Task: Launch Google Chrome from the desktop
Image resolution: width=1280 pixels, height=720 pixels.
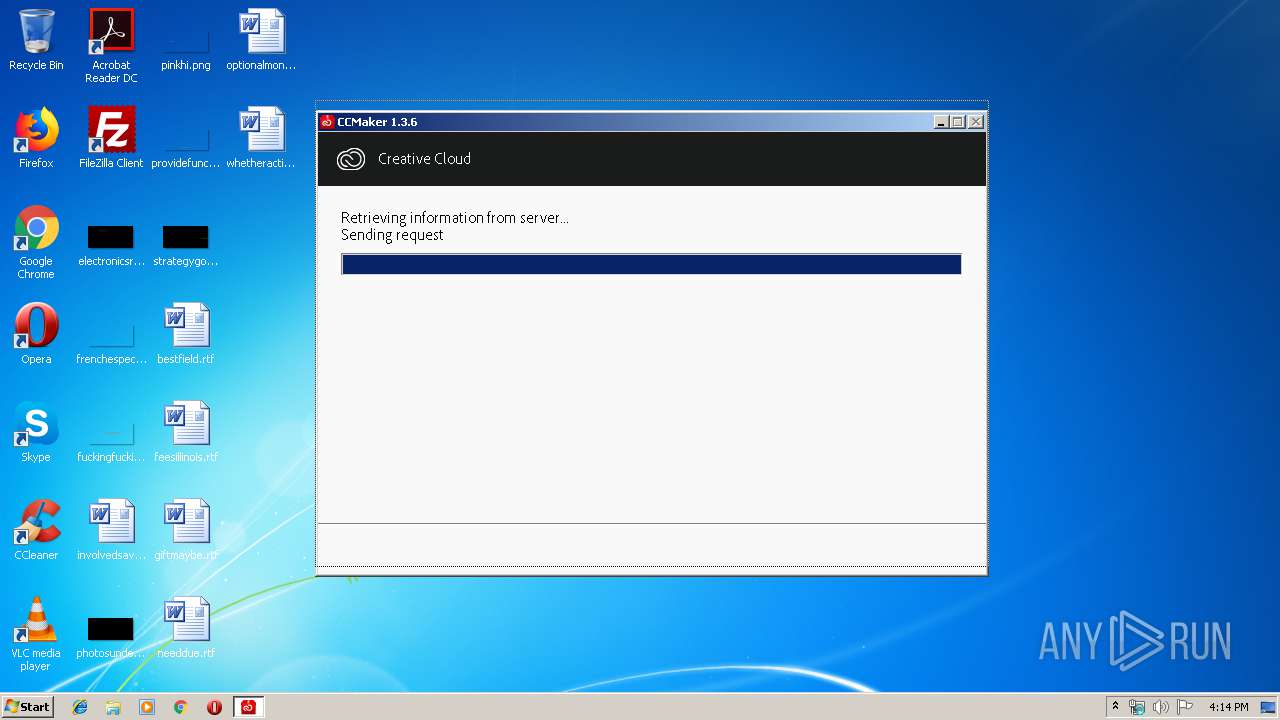Action: pos(36,229)
